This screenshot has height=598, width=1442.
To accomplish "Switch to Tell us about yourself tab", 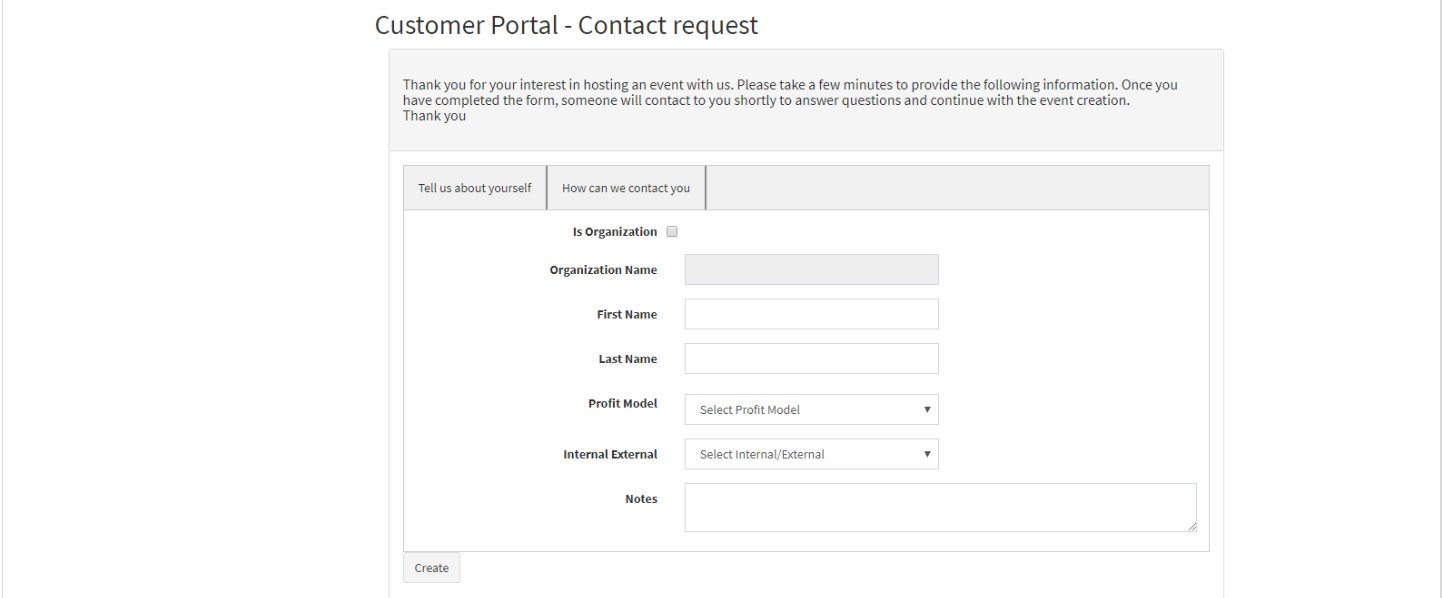I will 475,188.
